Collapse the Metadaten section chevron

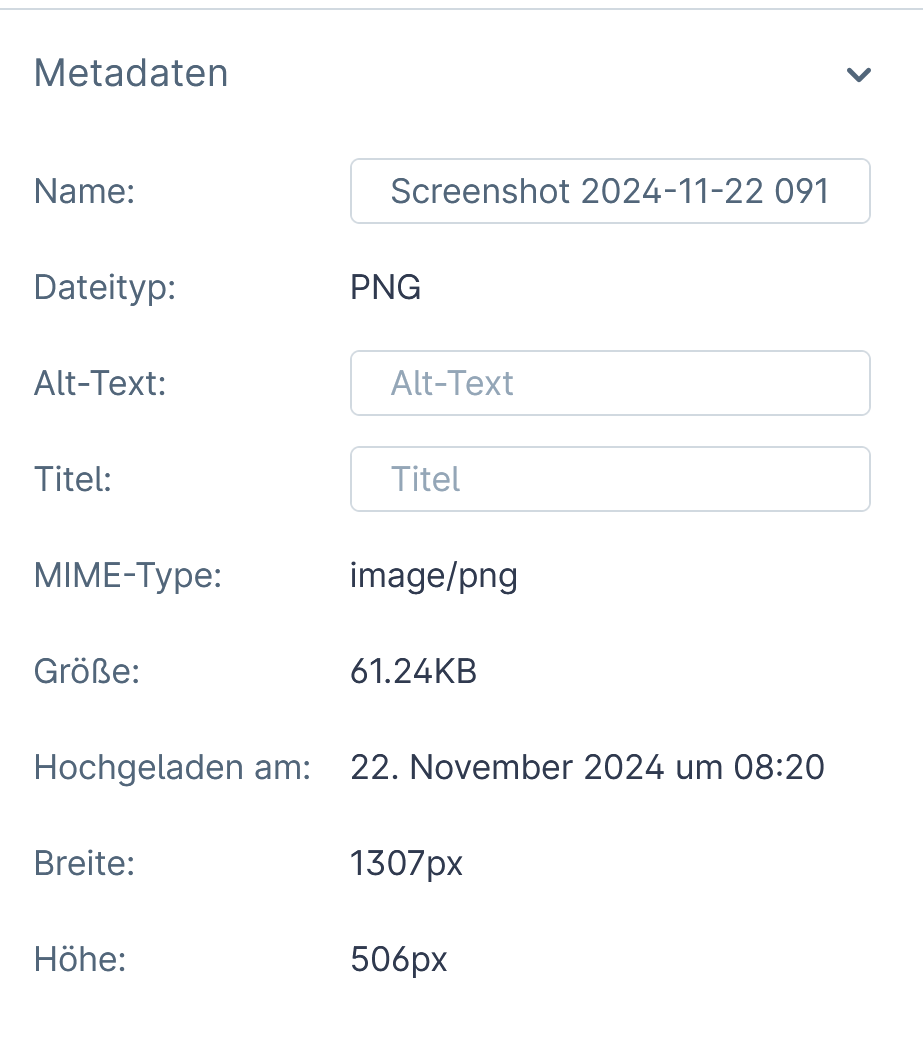click(859, 75)
